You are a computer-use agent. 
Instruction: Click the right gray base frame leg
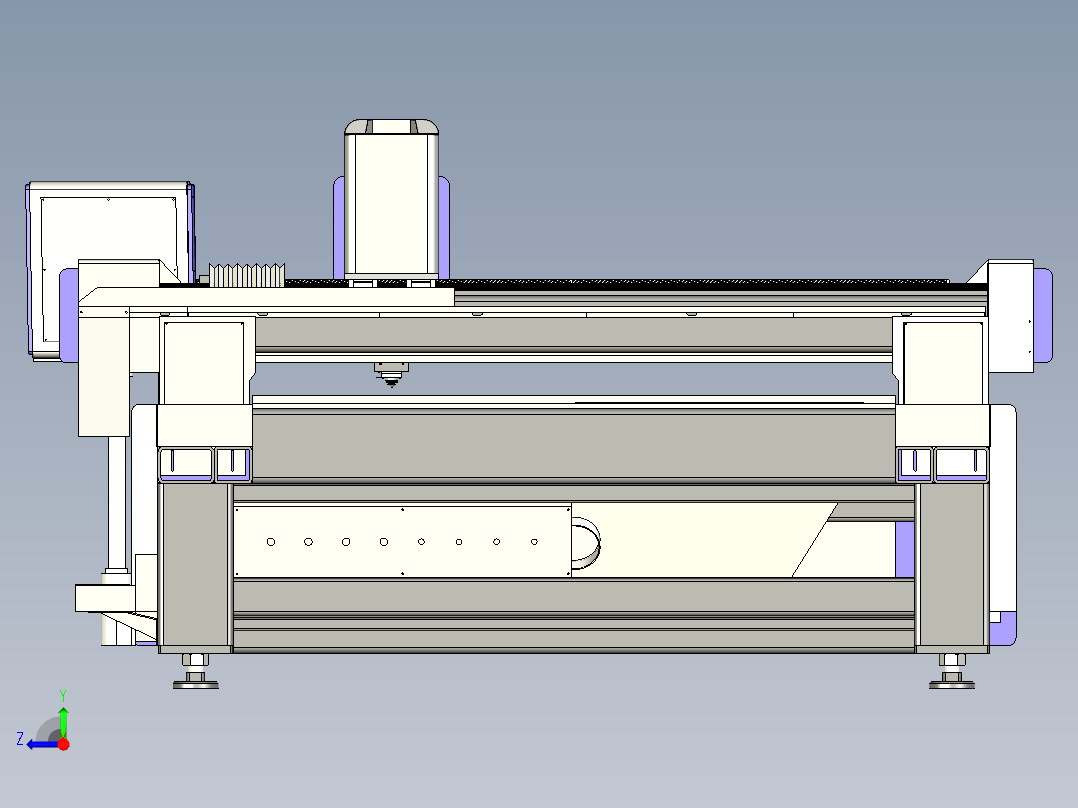[x=951, y=565]
